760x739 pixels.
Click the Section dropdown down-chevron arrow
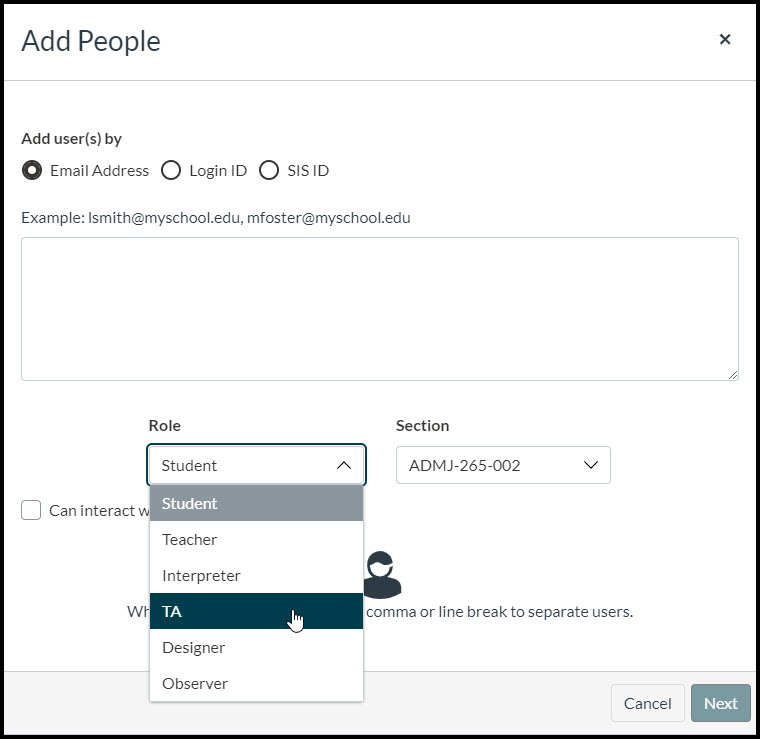coord(590,465)
